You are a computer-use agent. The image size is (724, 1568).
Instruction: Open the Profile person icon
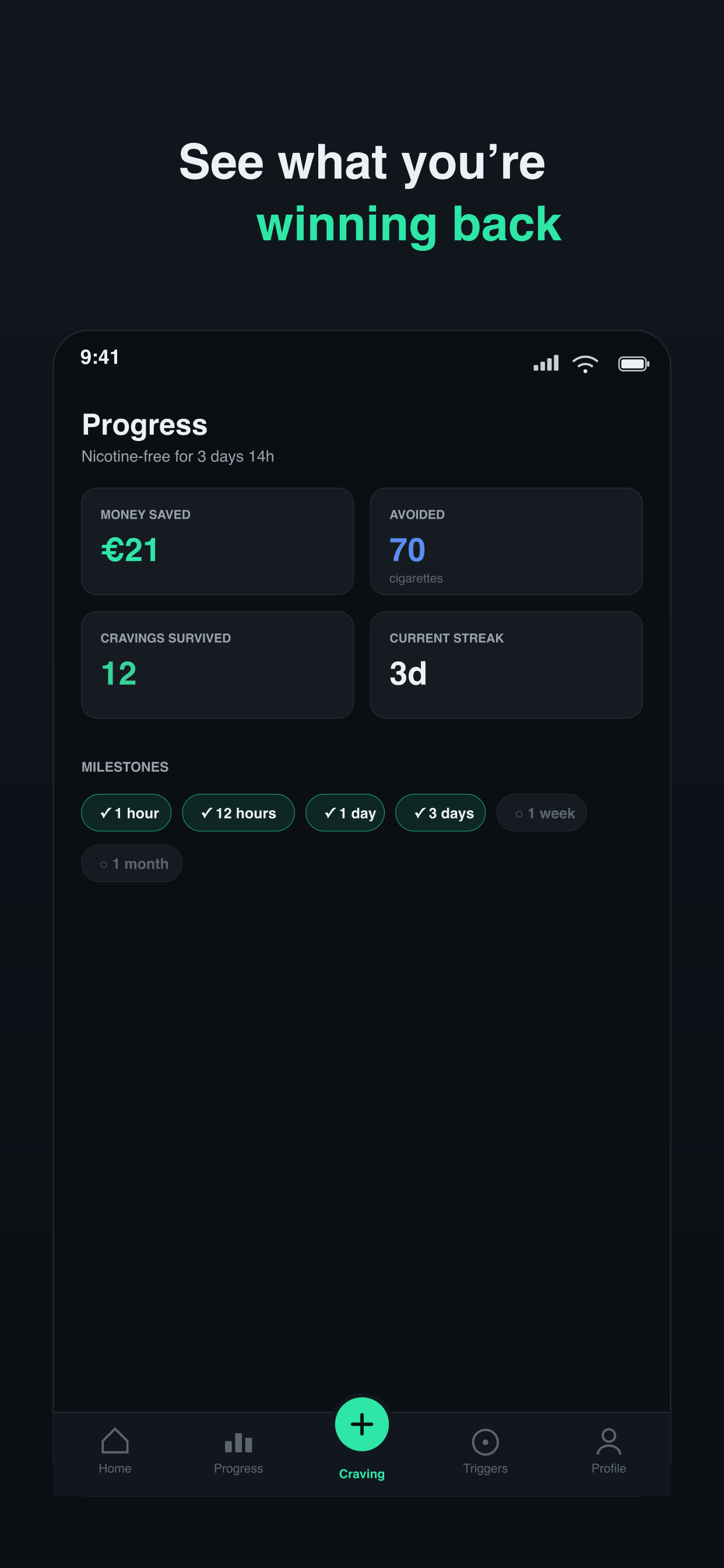click(609, 1441)
